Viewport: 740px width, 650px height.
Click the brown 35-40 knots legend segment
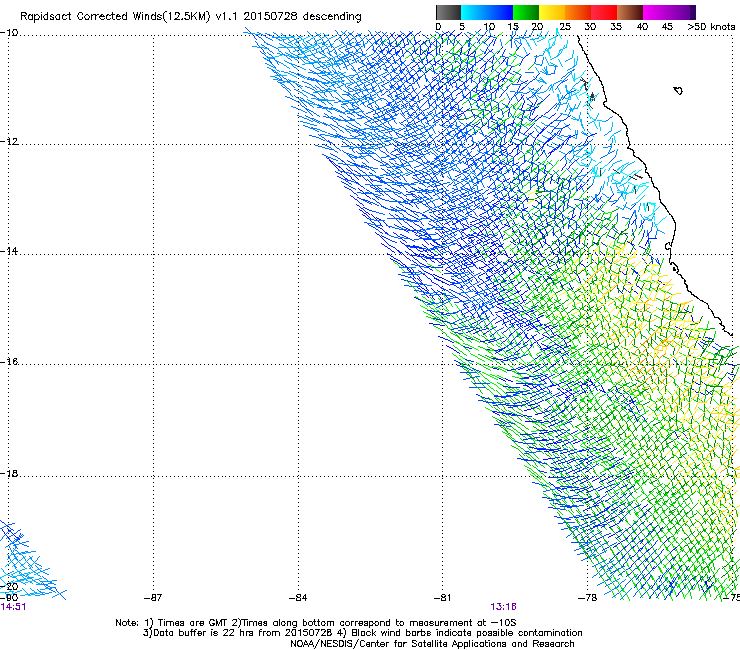630,12
